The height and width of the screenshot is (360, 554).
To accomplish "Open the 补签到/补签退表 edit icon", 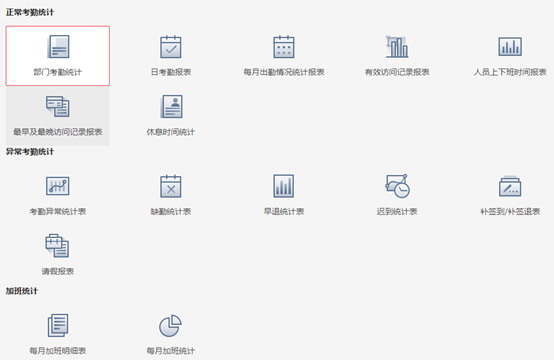I will 510,186.
